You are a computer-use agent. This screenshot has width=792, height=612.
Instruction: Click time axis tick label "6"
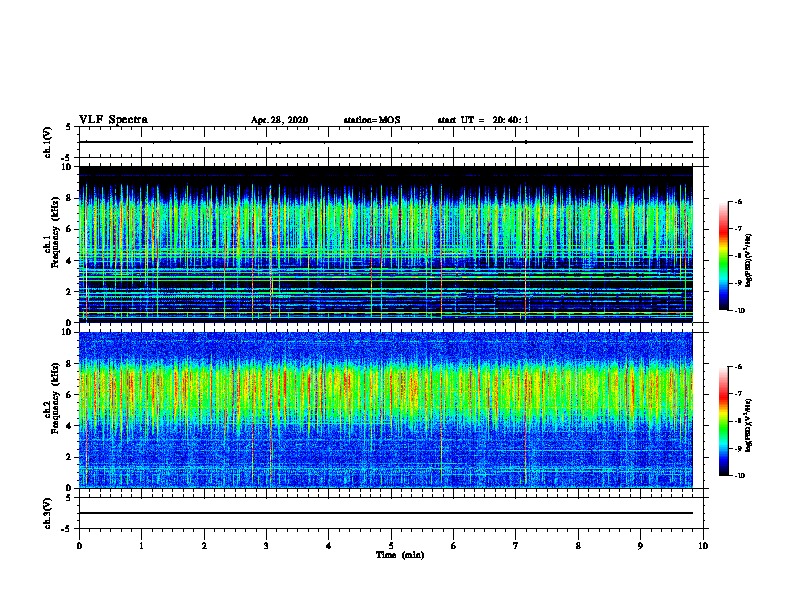(x=454, y=546)
